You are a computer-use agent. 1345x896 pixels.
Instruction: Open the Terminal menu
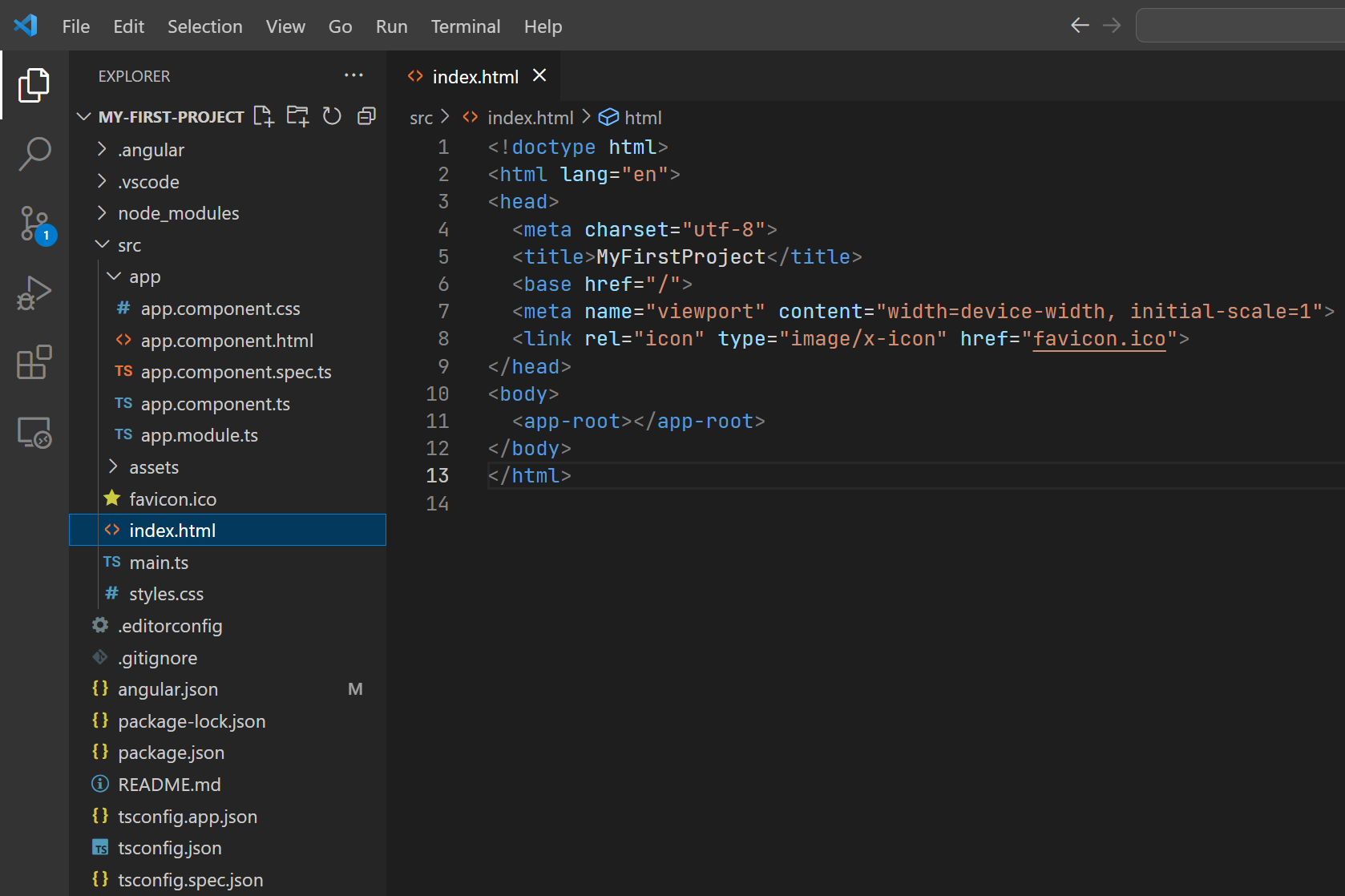[465, 26]
